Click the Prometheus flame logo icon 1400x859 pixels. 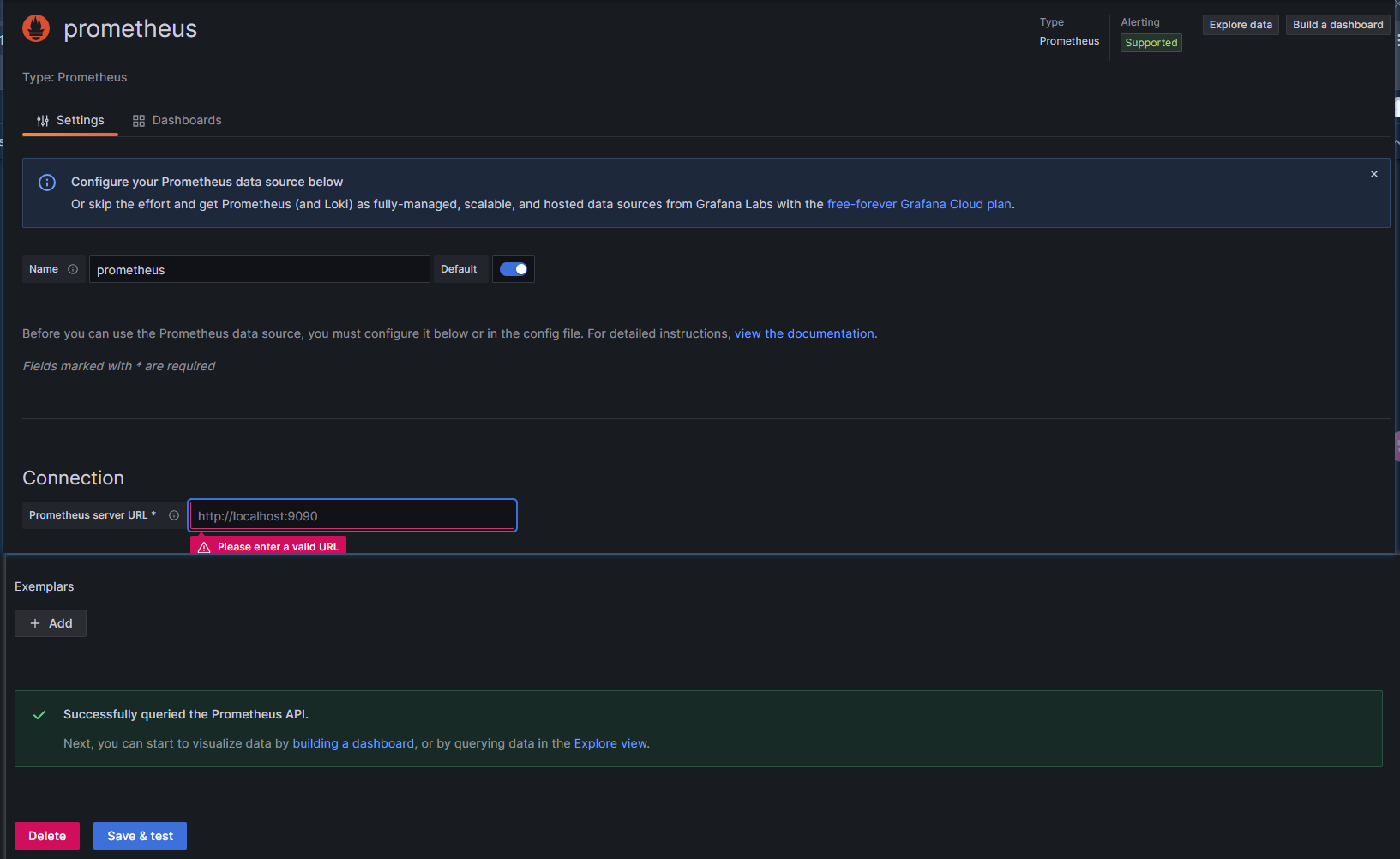tap(36, 28)
